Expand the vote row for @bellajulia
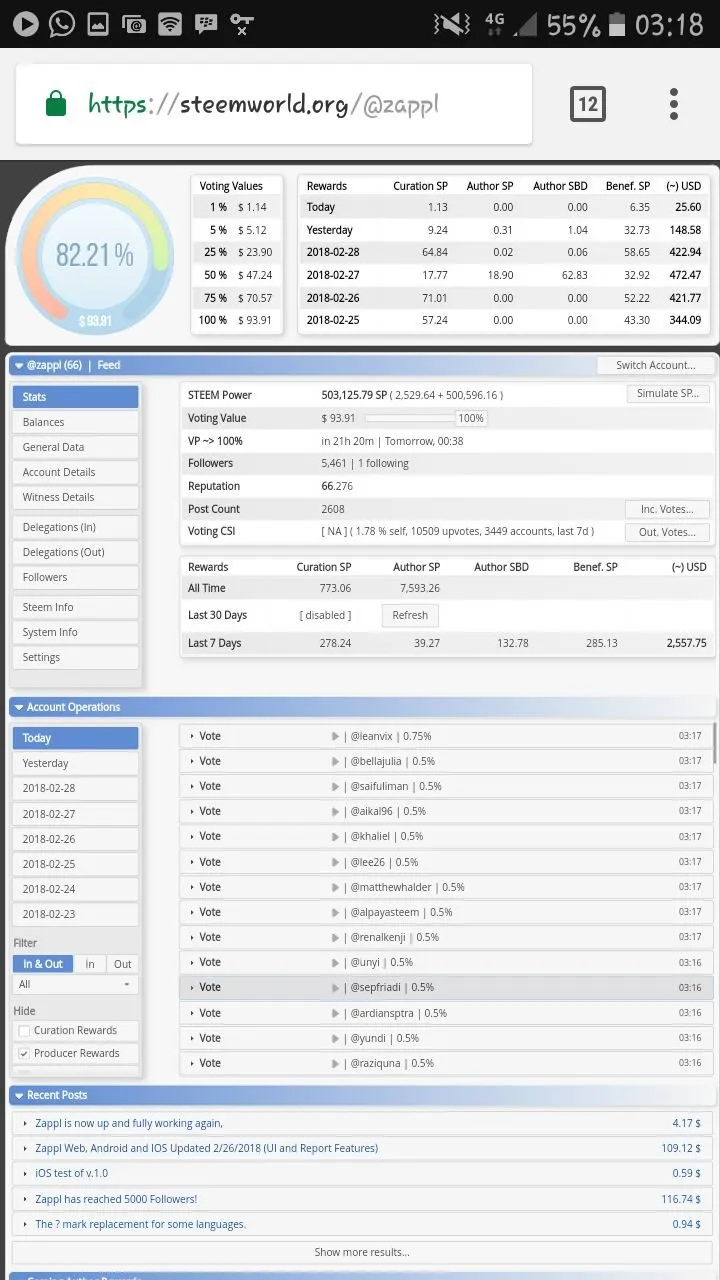Viewport: 720px width, 1280px height. coord(446,761)
